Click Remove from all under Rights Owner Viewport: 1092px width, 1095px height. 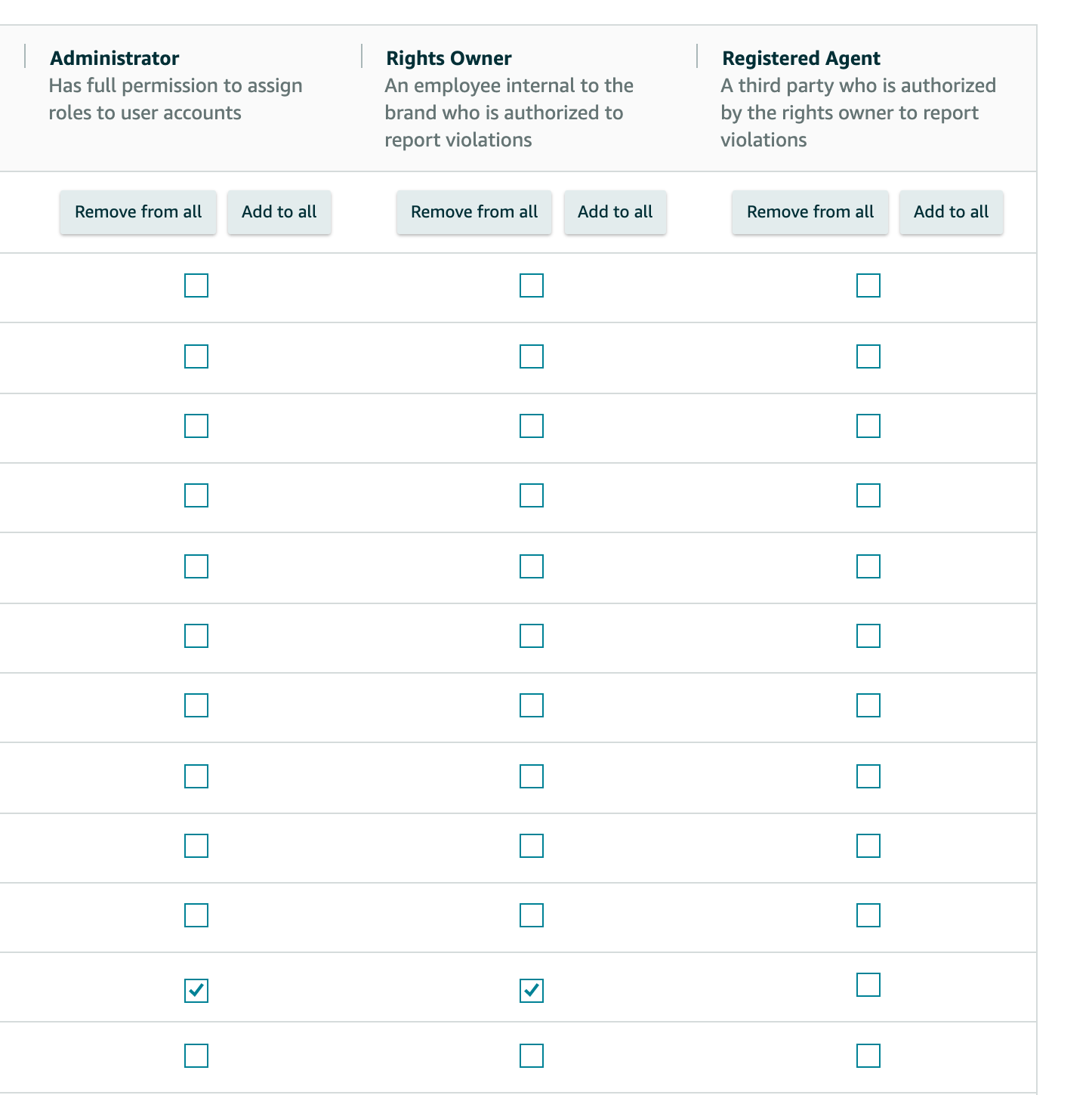coord(474,212)
